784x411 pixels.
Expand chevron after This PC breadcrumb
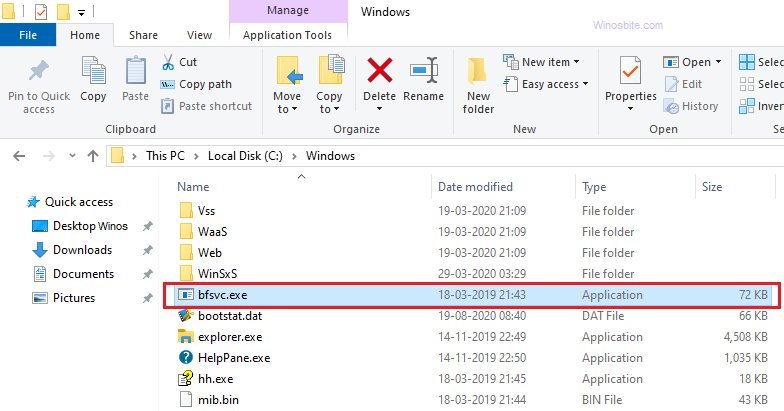pyautogui.click(x=196, y=156)
